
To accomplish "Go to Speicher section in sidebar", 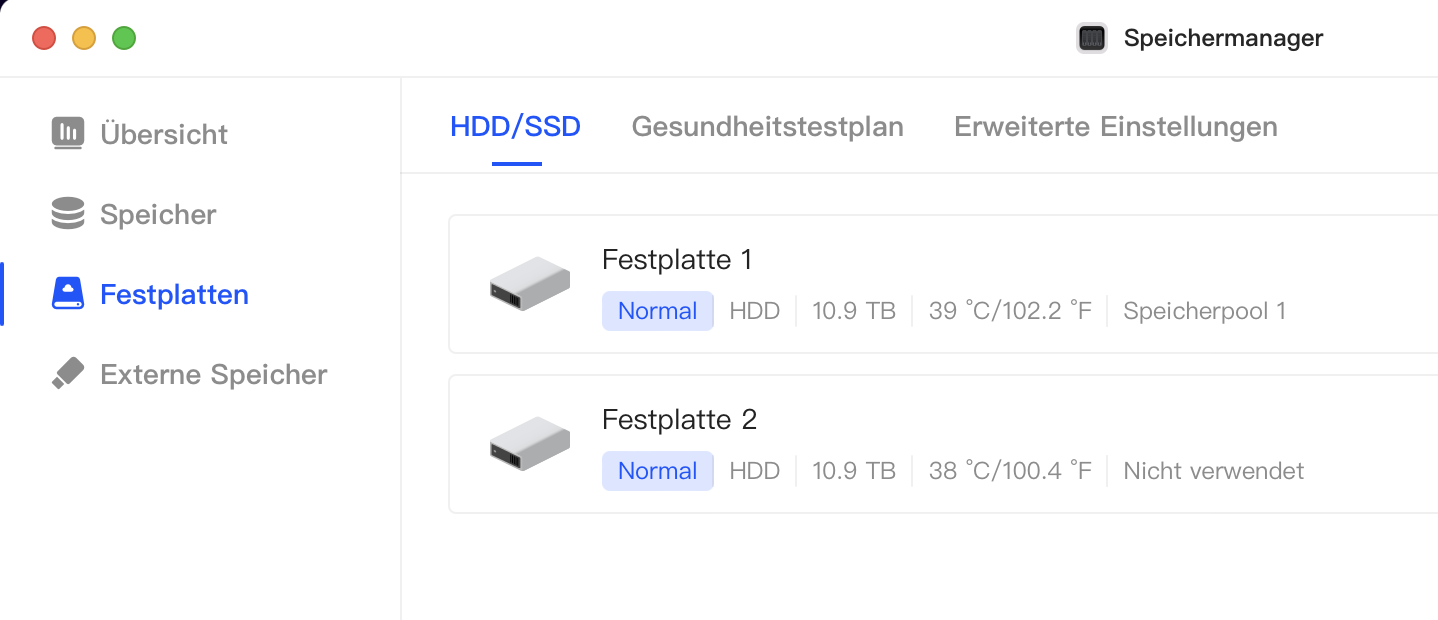I will pyautogui.click(x=158, y=214).
